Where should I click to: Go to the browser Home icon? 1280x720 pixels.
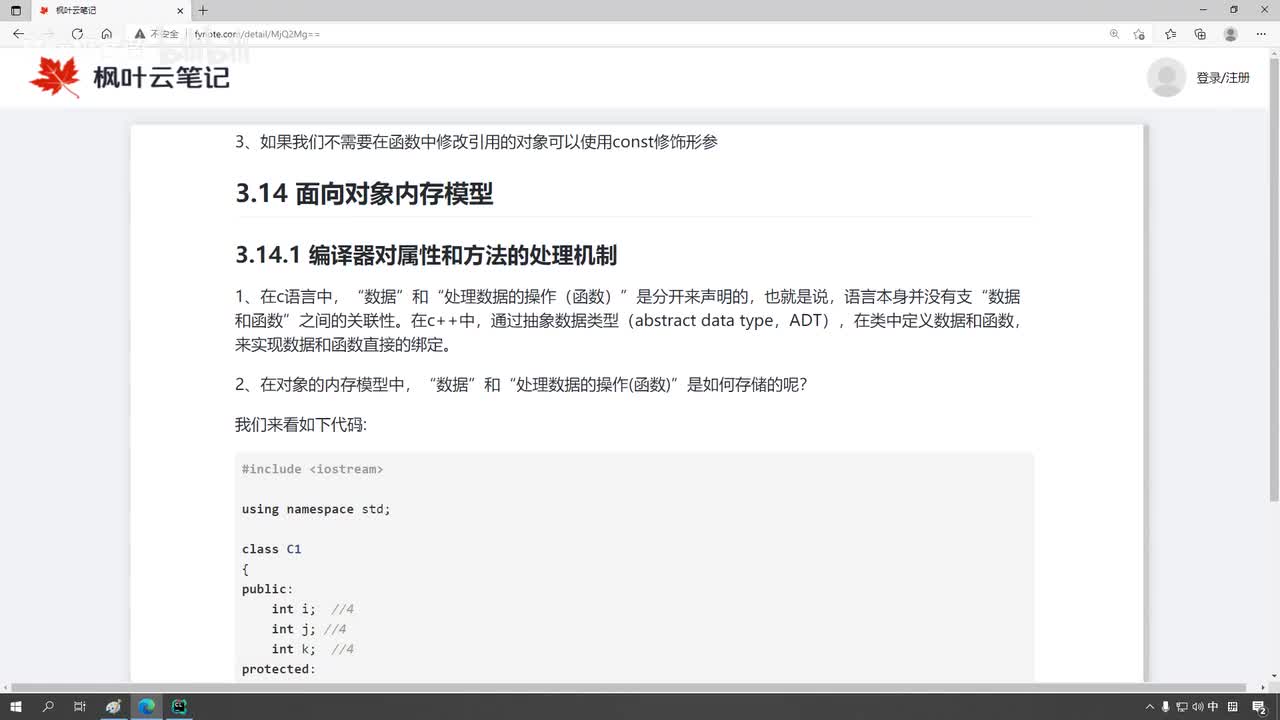[x=107, y=34]
